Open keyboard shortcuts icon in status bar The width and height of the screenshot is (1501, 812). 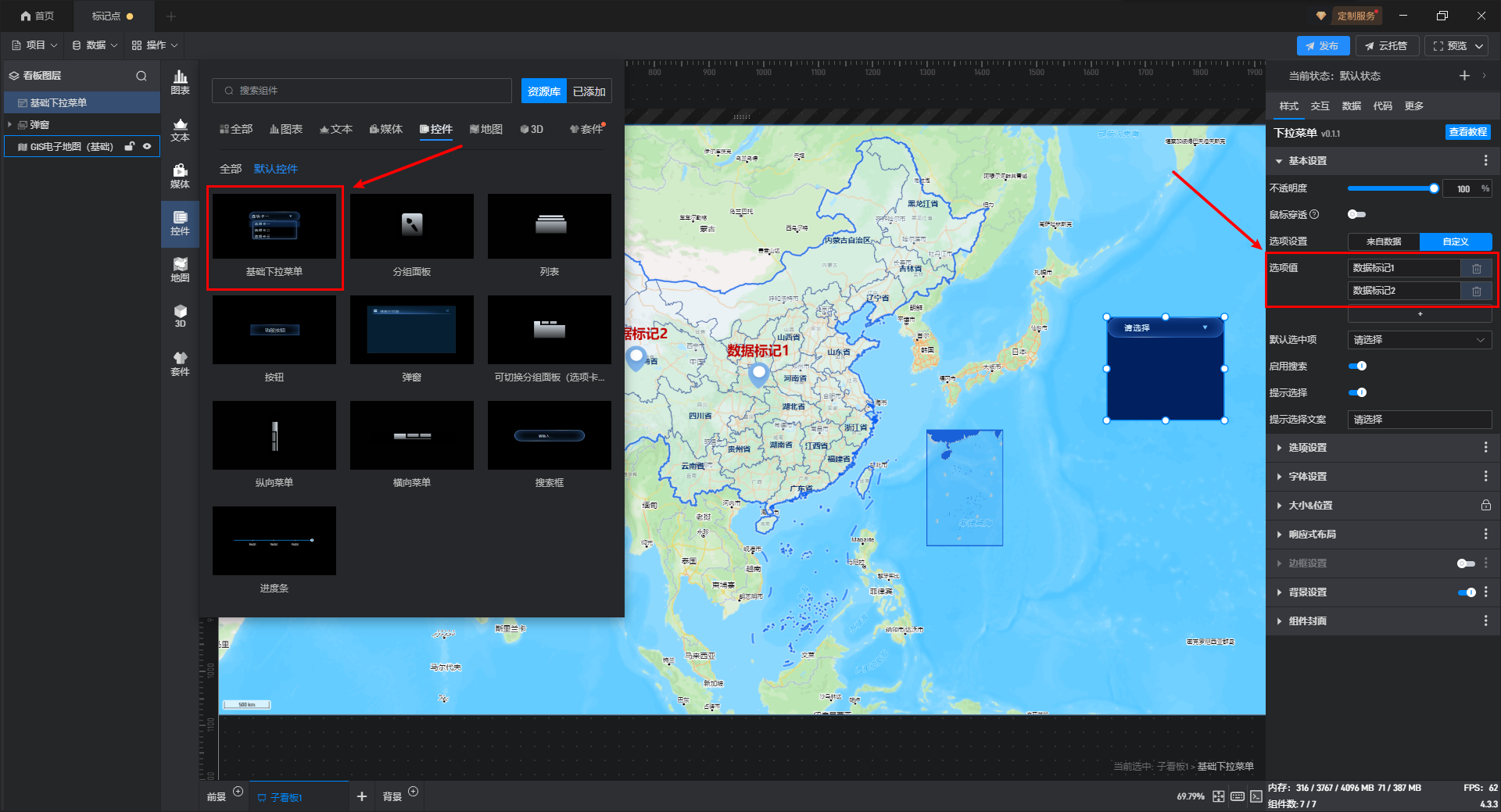click(1237, 796)
